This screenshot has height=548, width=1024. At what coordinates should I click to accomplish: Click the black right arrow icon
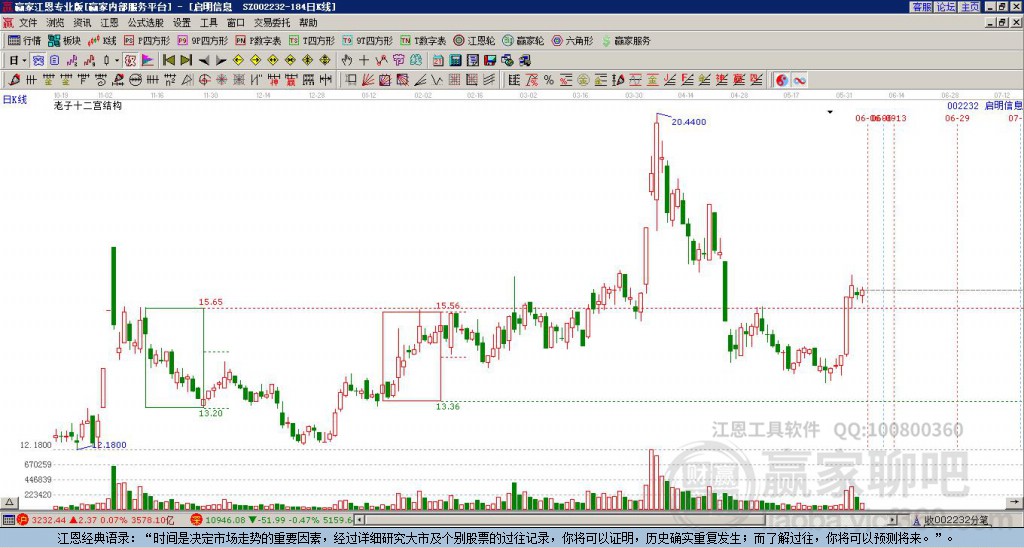(221, 60)
